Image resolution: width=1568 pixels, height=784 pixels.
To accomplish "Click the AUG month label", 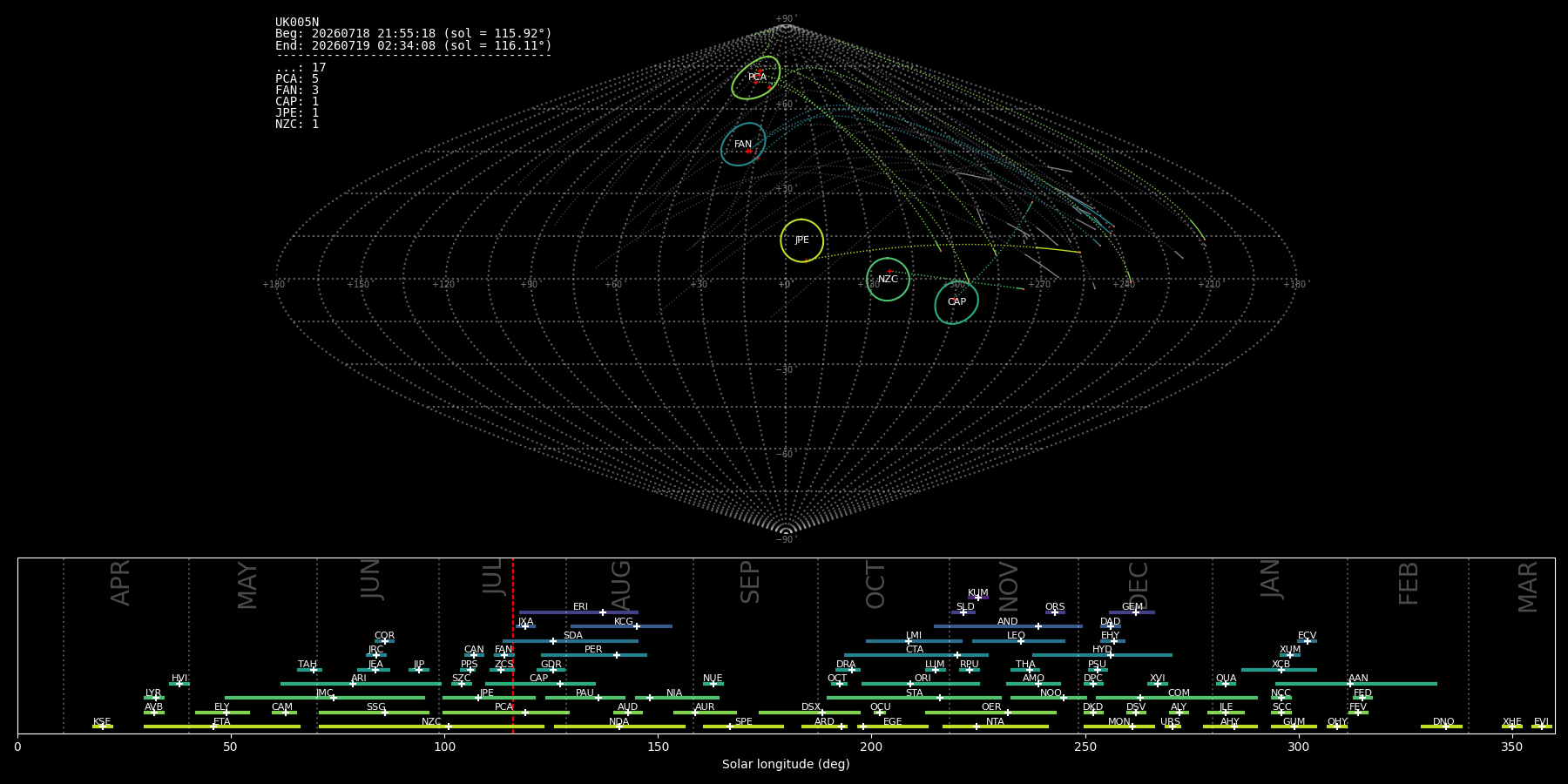I will point(621,585).
